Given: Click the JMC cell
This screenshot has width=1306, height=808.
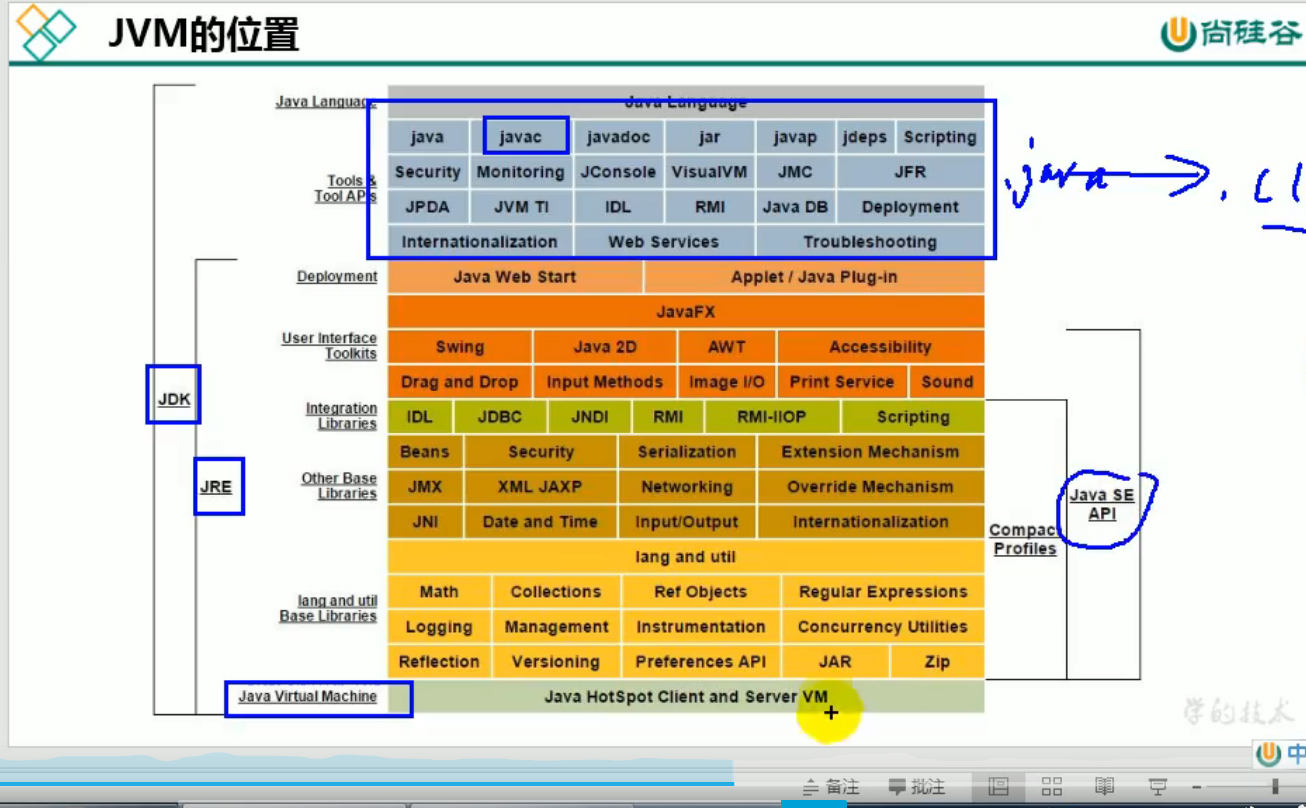Looking at the screenshot, I should coord(795,172).
